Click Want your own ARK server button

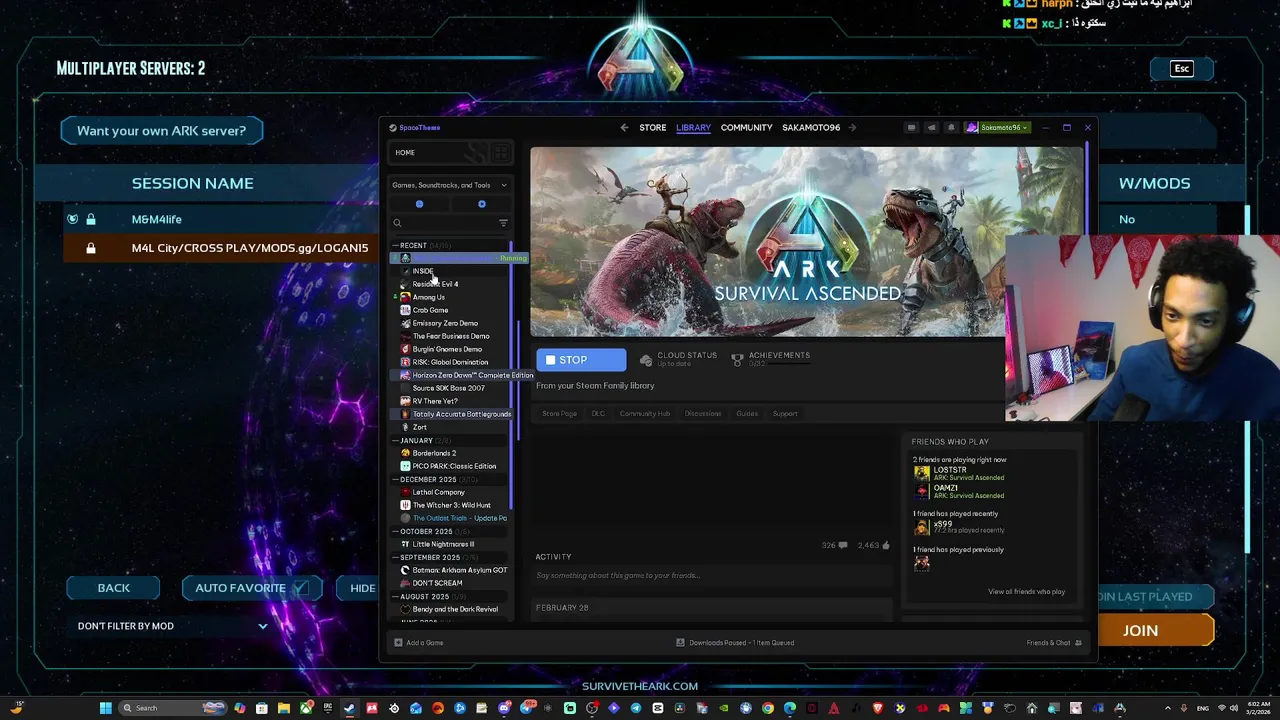(x=161, y=131)
